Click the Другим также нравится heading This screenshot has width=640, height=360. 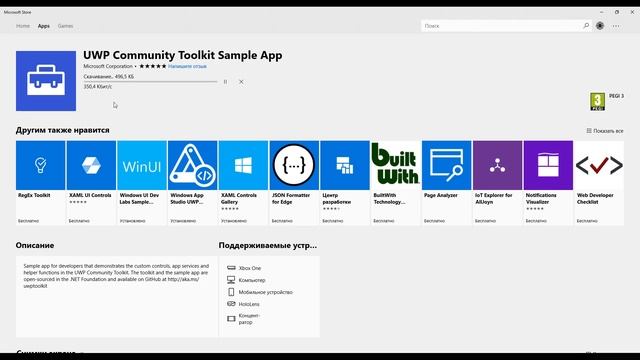(x=62, y=130)
